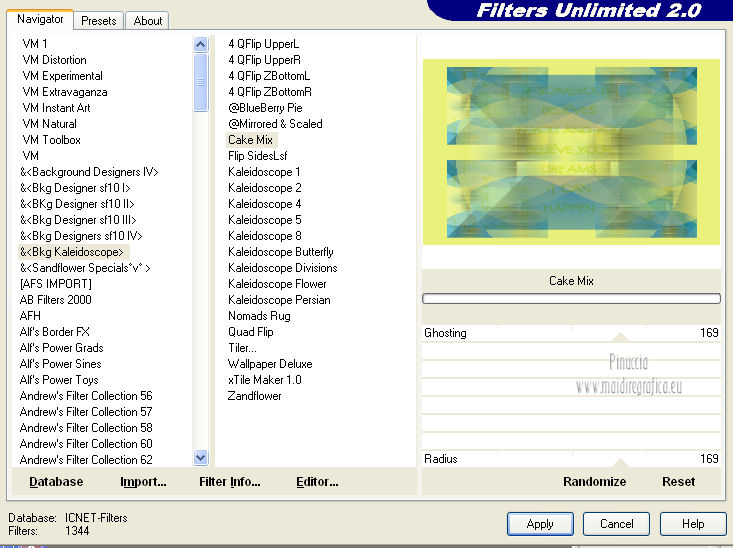Click the scroll up arrow in category list
The height and width of the screenshot is (548, 733).
tap(201, 45)
